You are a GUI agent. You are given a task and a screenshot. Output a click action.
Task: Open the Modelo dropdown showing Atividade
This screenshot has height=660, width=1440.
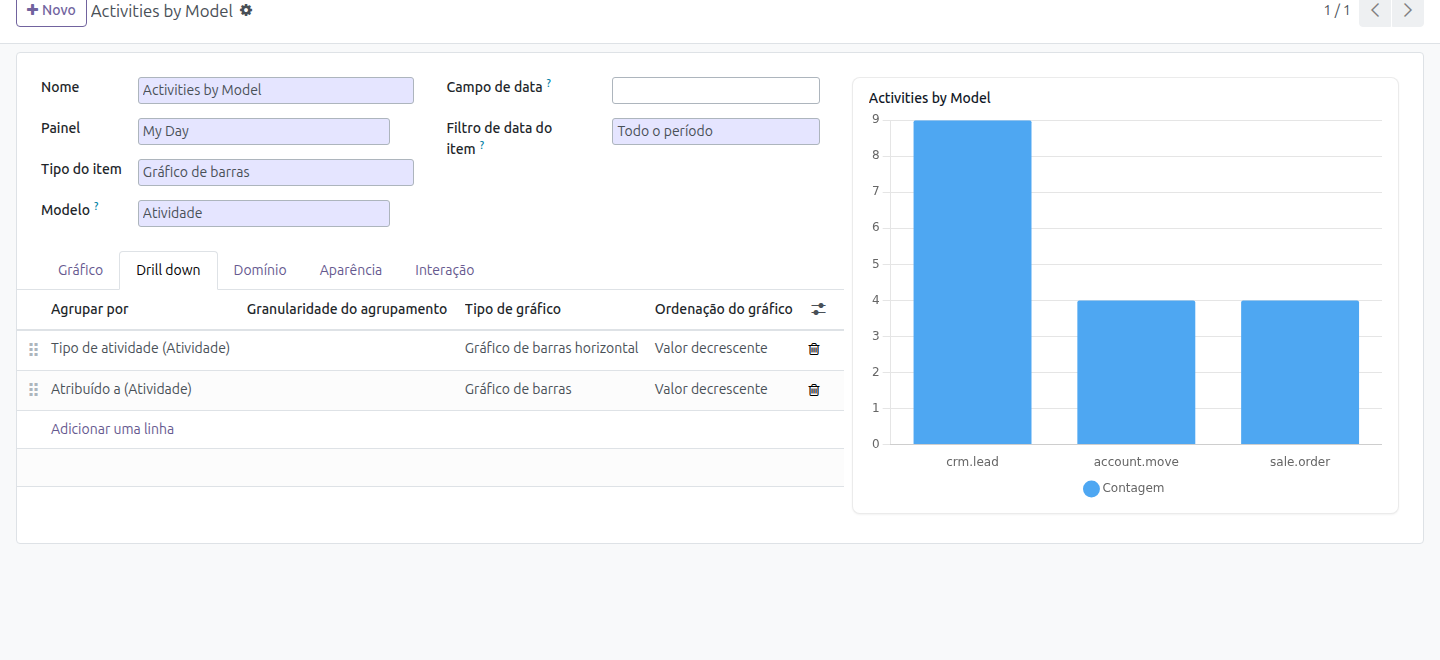(264, 213)
